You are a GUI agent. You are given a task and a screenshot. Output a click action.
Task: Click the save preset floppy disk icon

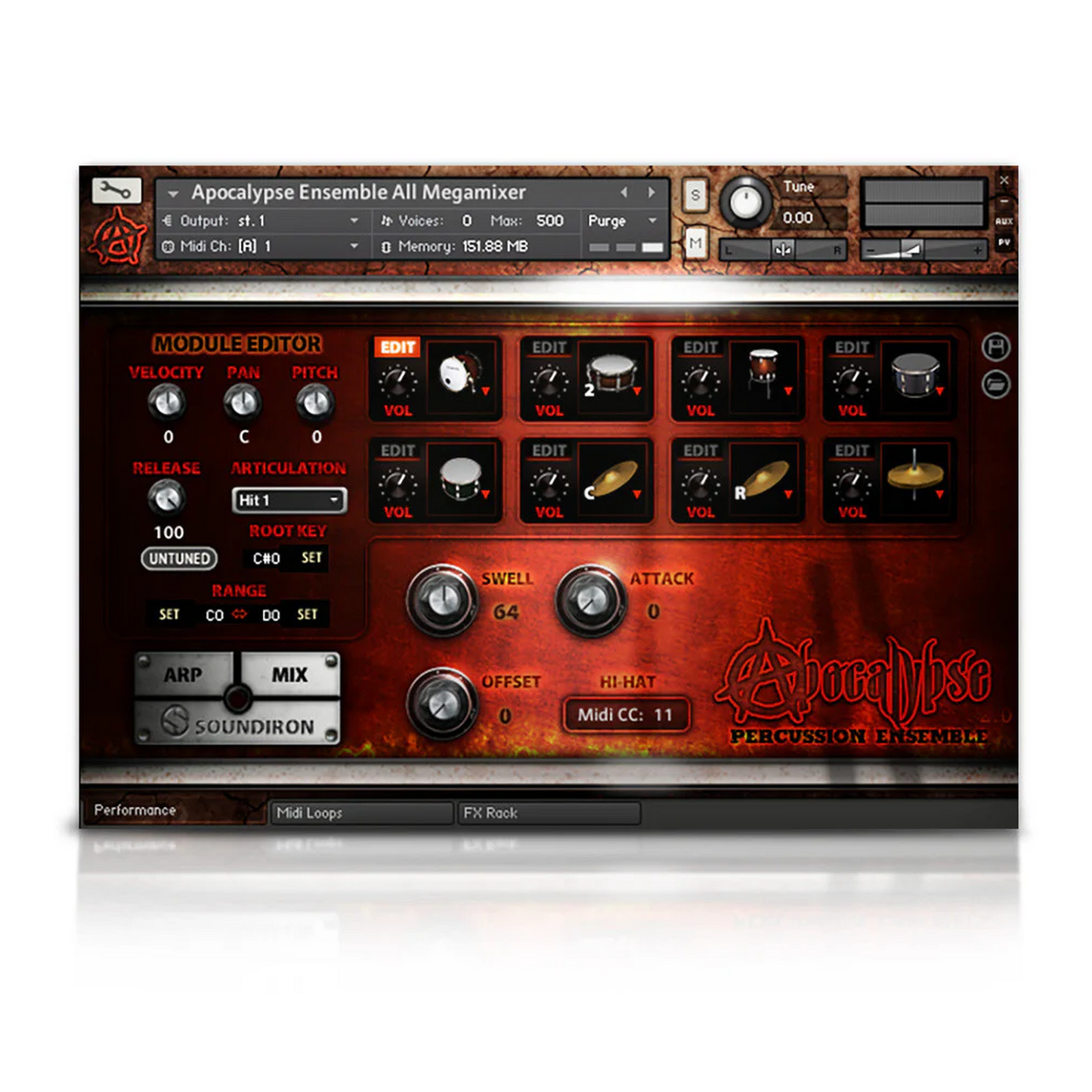[x=995, y=347]
